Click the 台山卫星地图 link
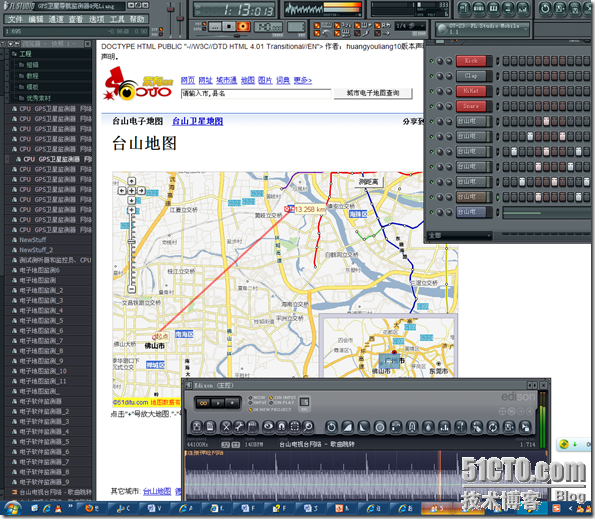Screen dimensions: 595x519 198,121
